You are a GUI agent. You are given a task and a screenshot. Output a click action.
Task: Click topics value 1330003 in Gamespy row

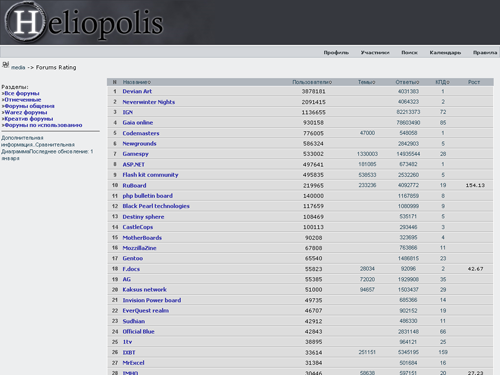367,154
